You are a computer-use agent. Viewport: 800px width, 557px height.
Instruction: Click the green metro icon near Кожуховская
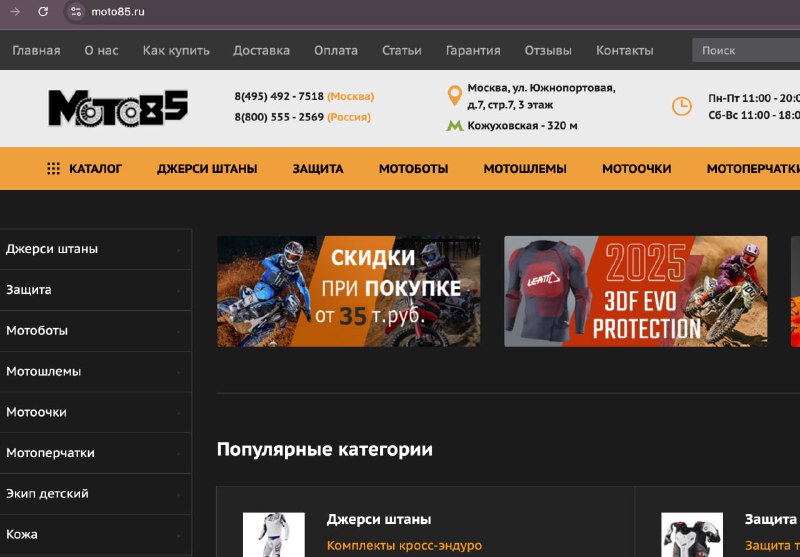[x=454, y=125]
